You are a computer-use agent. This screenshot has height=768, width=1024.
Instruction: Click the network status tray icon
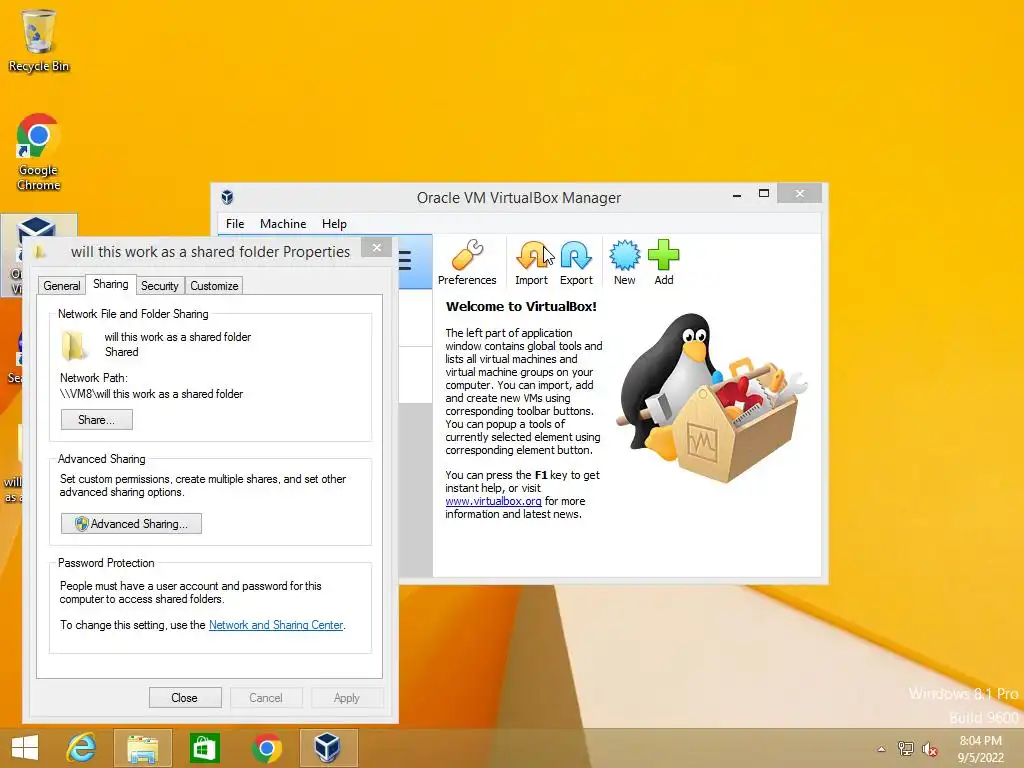(x=905, y=749)
